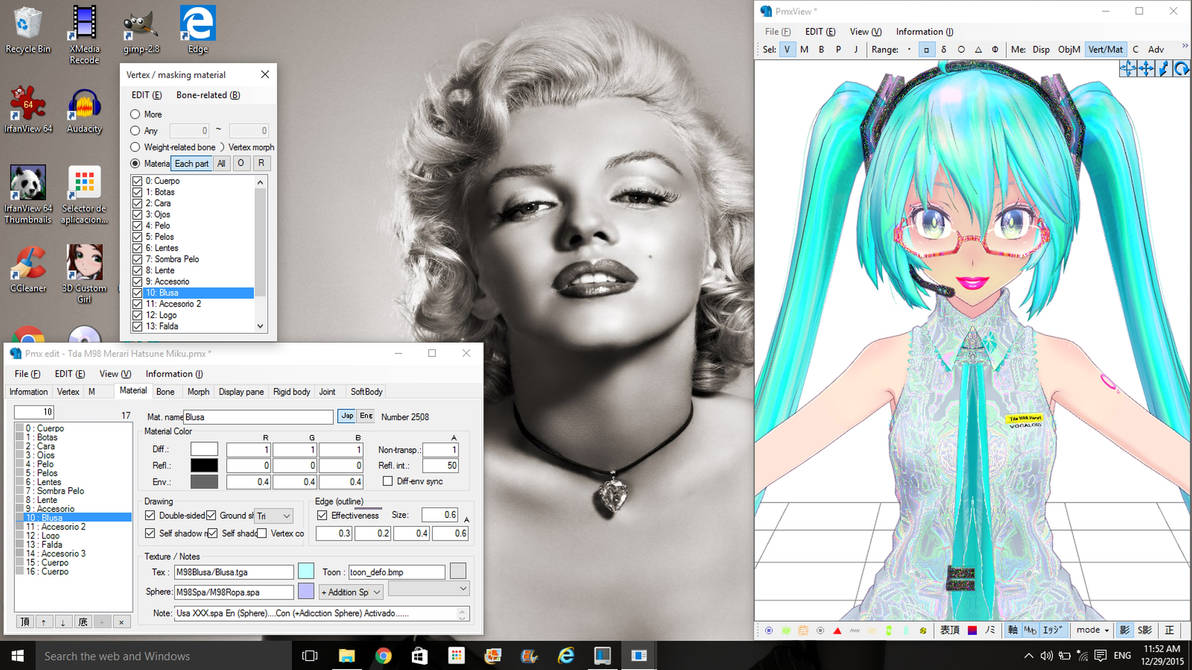
Task: Click the 正 orthographic view button
Action: (x=1169, y=630)
